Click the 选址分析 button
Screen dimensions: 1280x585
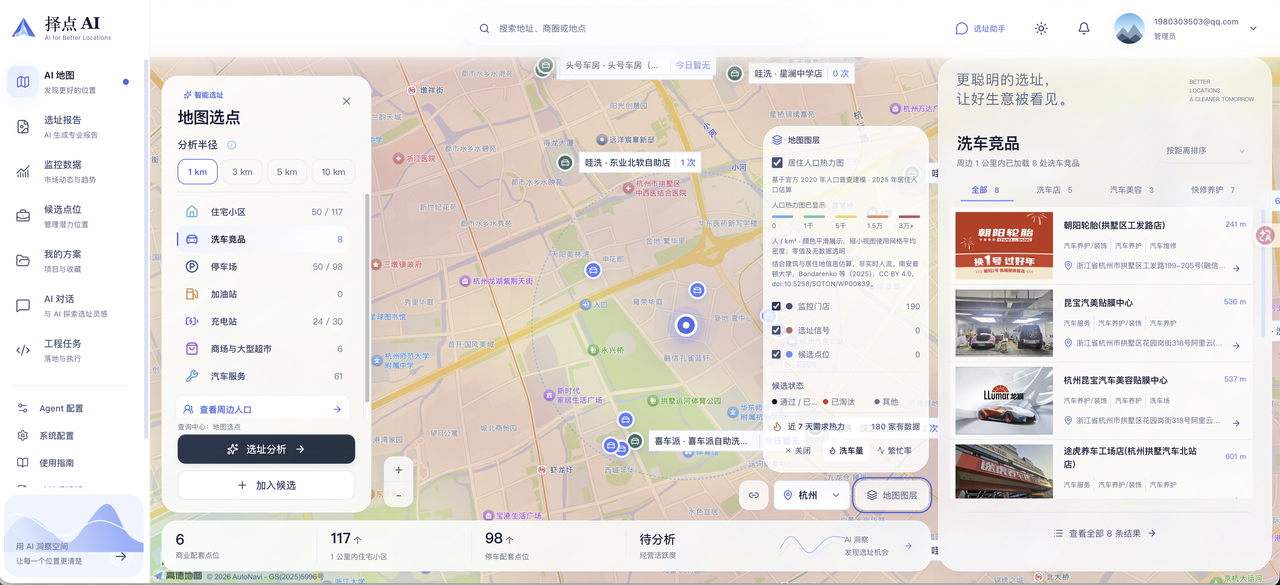[x=266, y=449]
